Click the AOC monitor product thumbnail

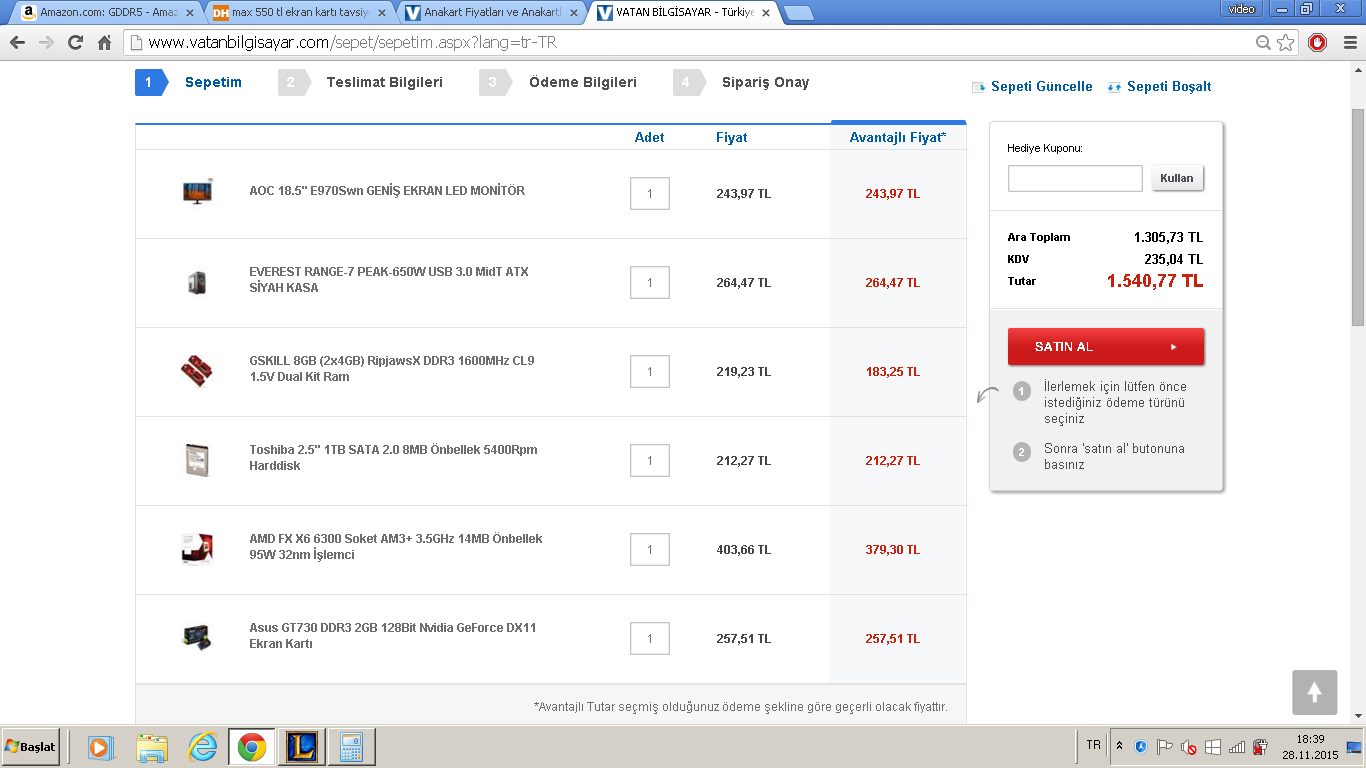[x=197, y=192]
